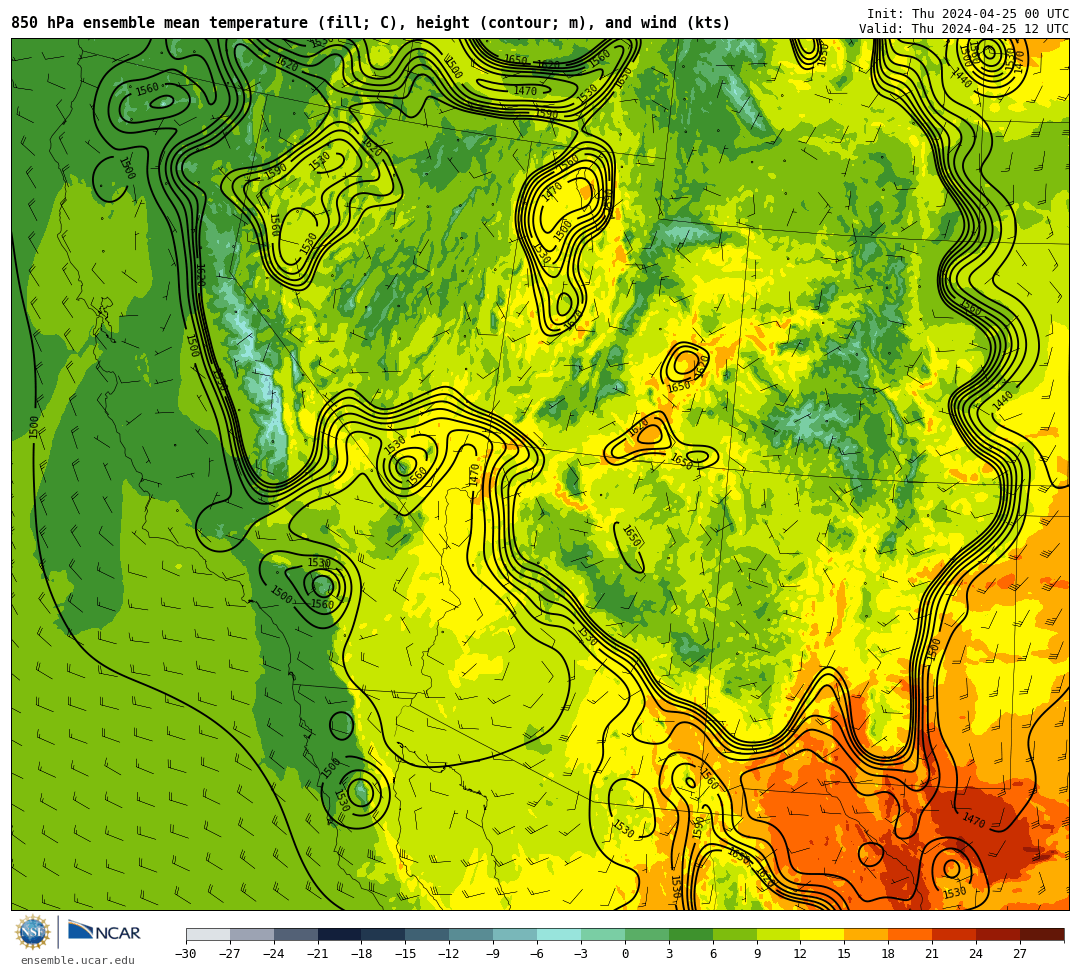Open the ensemble.ucar.edu link text

point(78,960)
